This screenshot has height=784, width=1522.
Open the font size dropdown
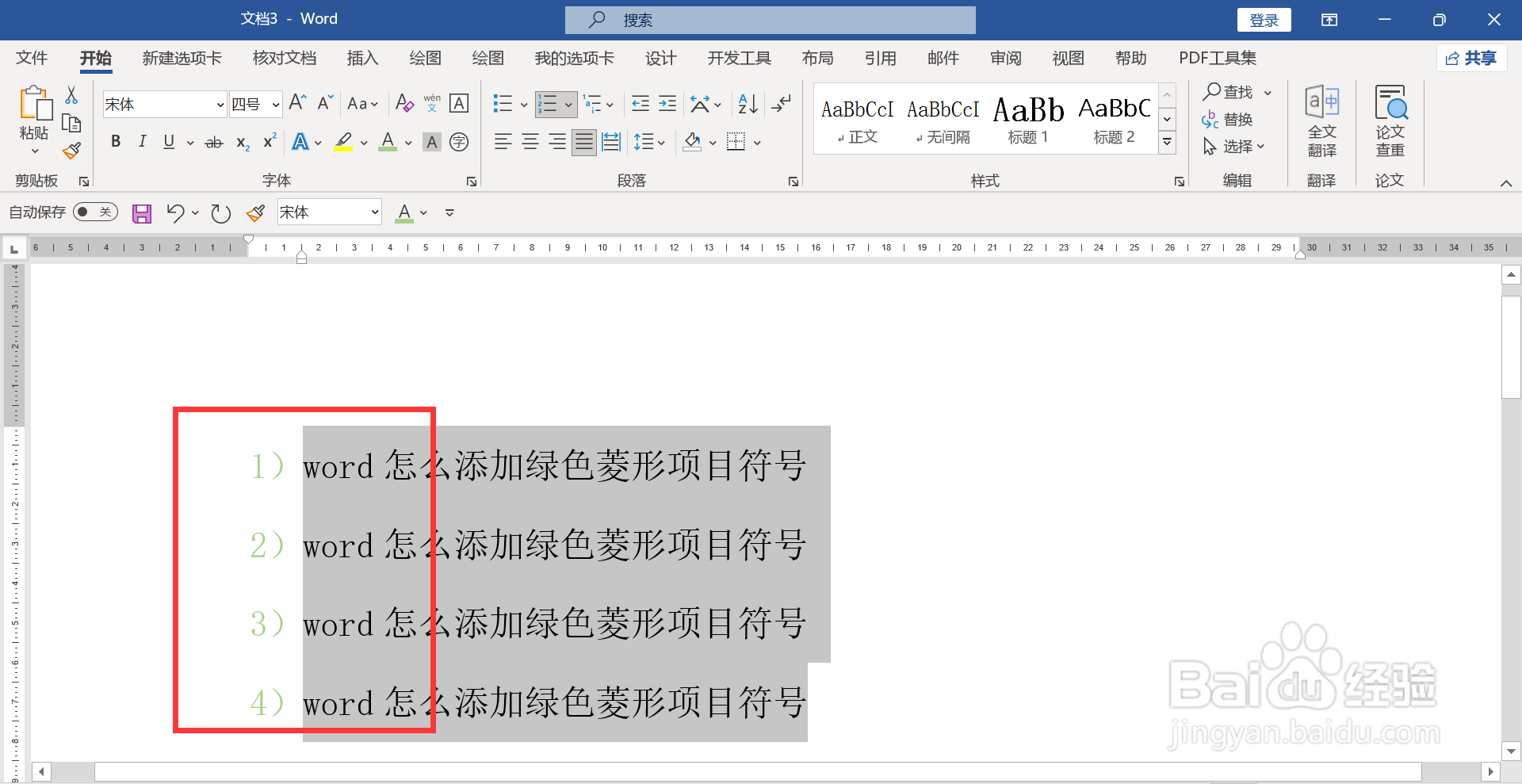276,105
